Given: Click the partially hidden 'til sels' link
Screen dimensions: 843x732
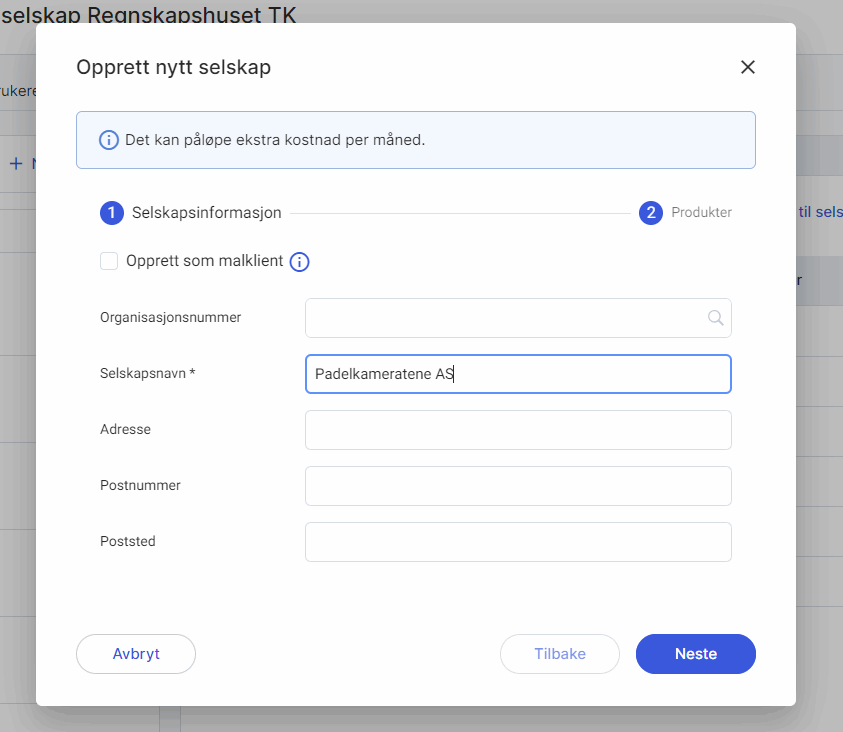Looking at the screenshot, I should pos(820,213).
